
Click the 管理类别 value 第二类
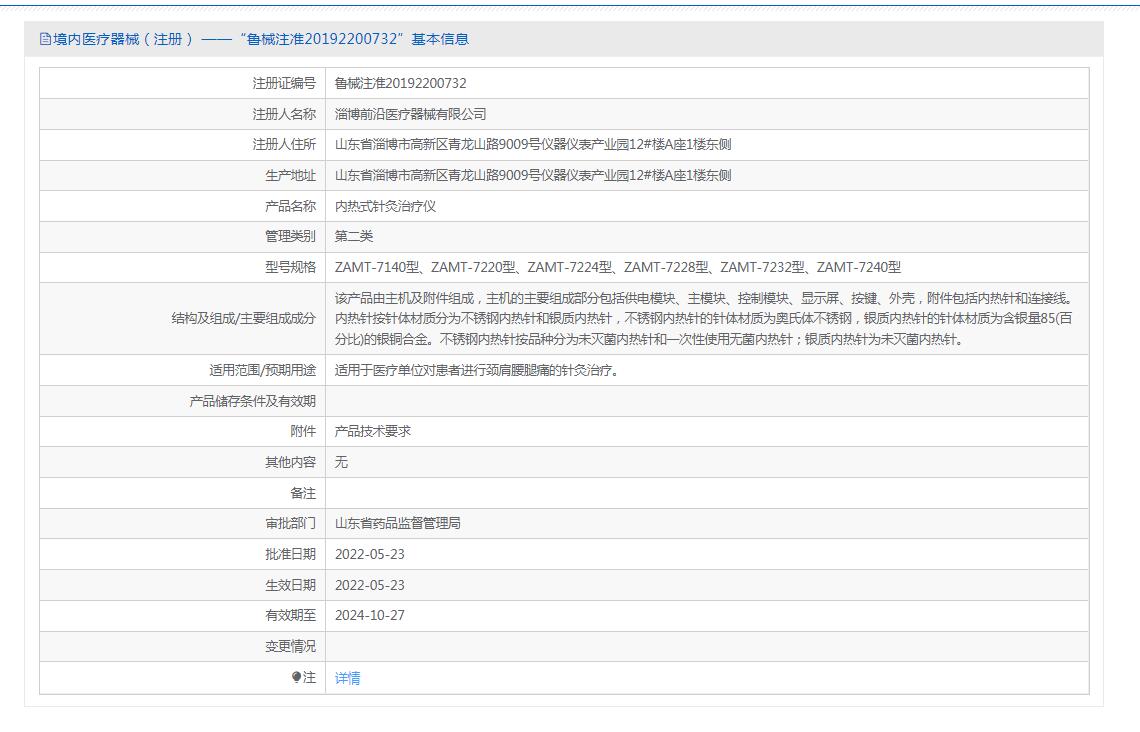pyautogui.click(x=354, y=236)
